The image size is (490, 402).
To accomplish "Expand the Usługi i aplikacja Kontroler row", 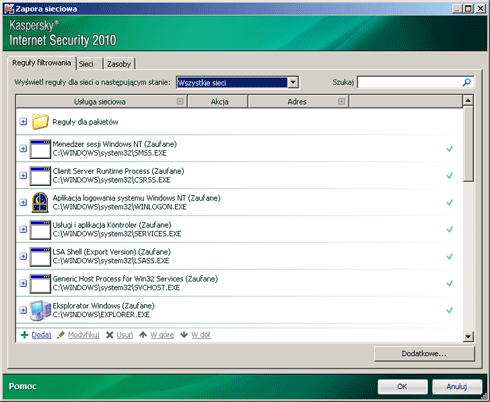I will coord(23,229).
